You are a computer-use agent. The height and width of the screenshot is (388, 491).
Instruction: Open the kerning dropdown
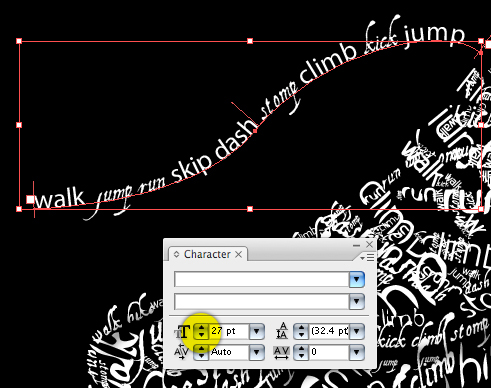tap(257, 352)
